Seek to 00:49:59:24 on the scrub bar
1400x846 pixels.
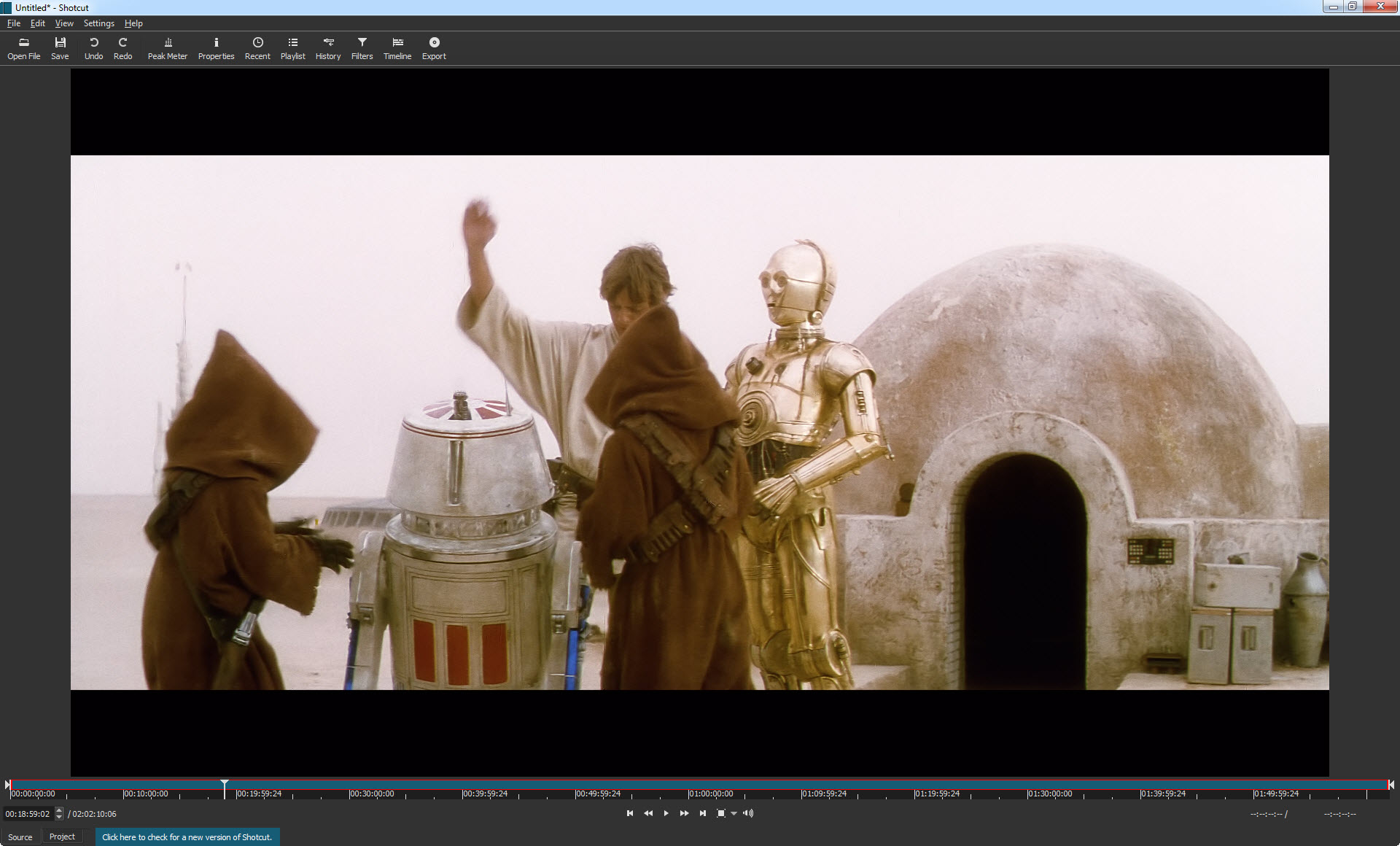tap(598, 793)
